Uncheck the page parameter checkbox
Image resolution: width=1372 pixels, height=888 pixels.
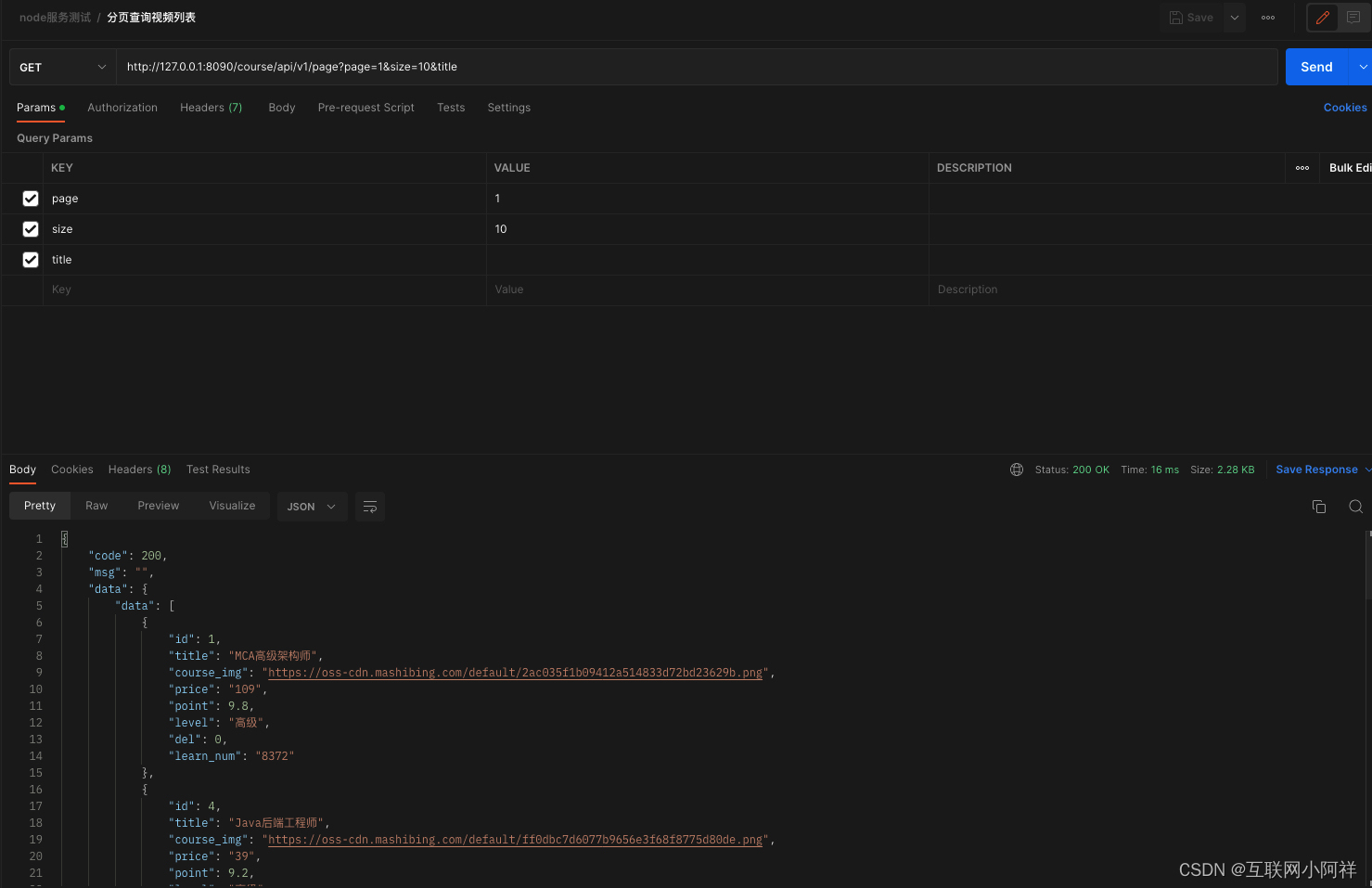[31, 199]
